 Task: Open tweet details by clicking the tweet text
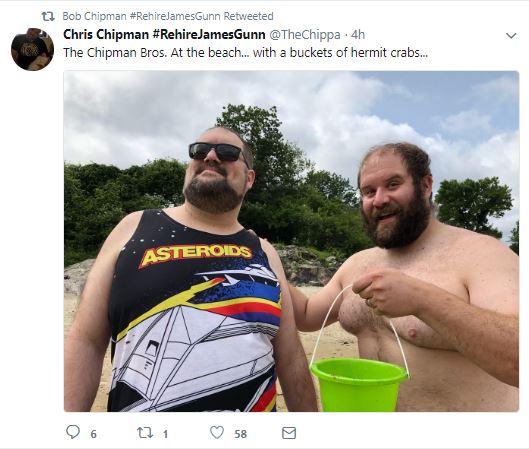[x=246, y=53]
